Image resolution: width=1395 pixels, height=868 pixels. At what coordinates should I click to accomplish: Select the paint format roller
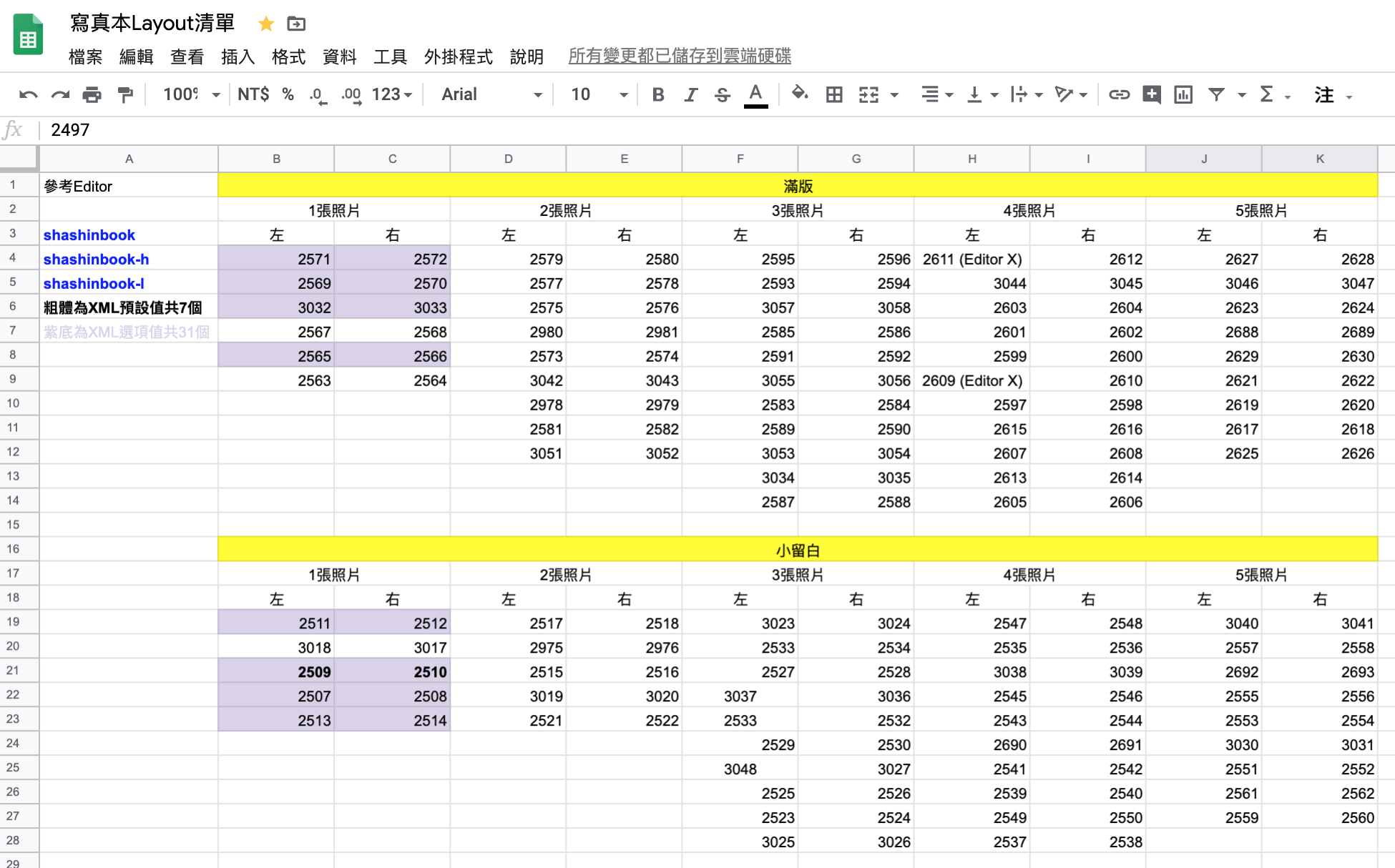124,94
